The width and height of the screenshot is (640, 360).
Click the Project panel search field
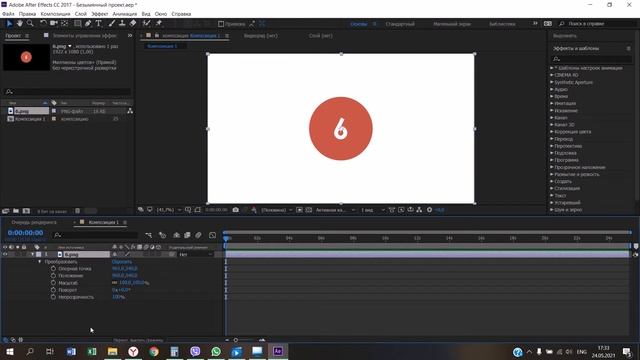coord(67,92)
